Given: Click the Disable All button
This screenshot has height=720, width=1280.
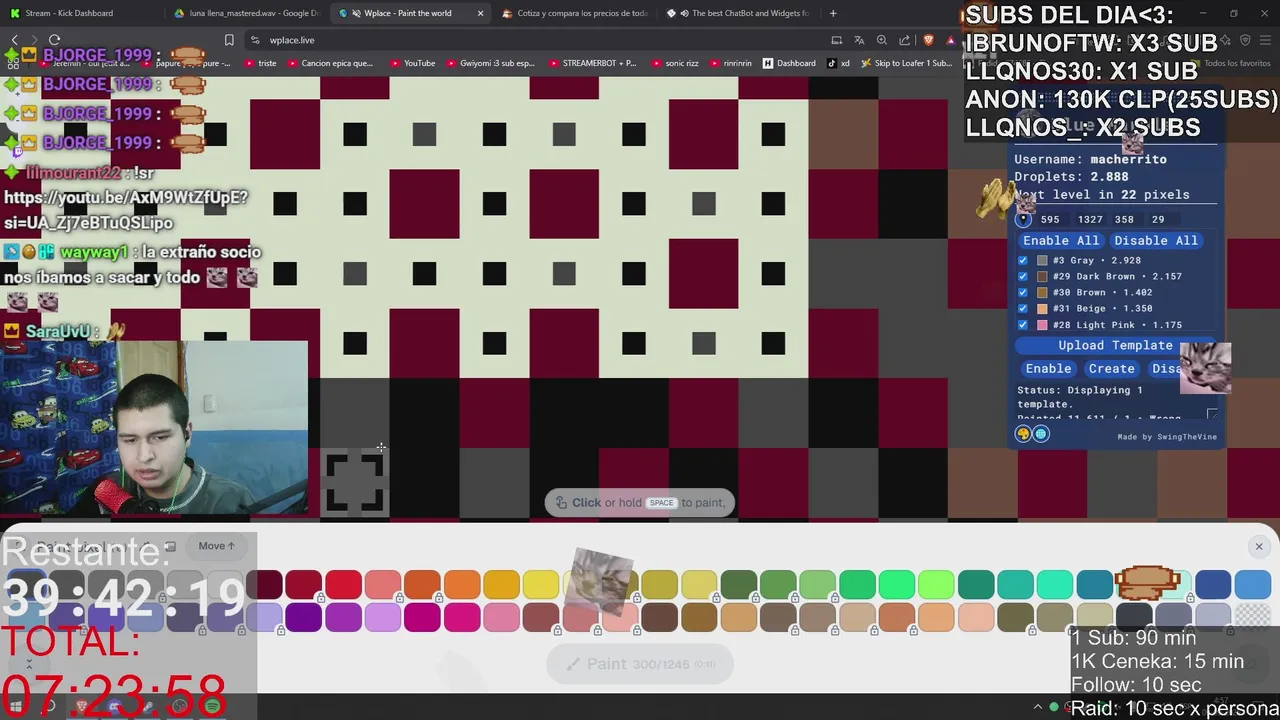Looking at the screenshot, I should click(1155, 240).
